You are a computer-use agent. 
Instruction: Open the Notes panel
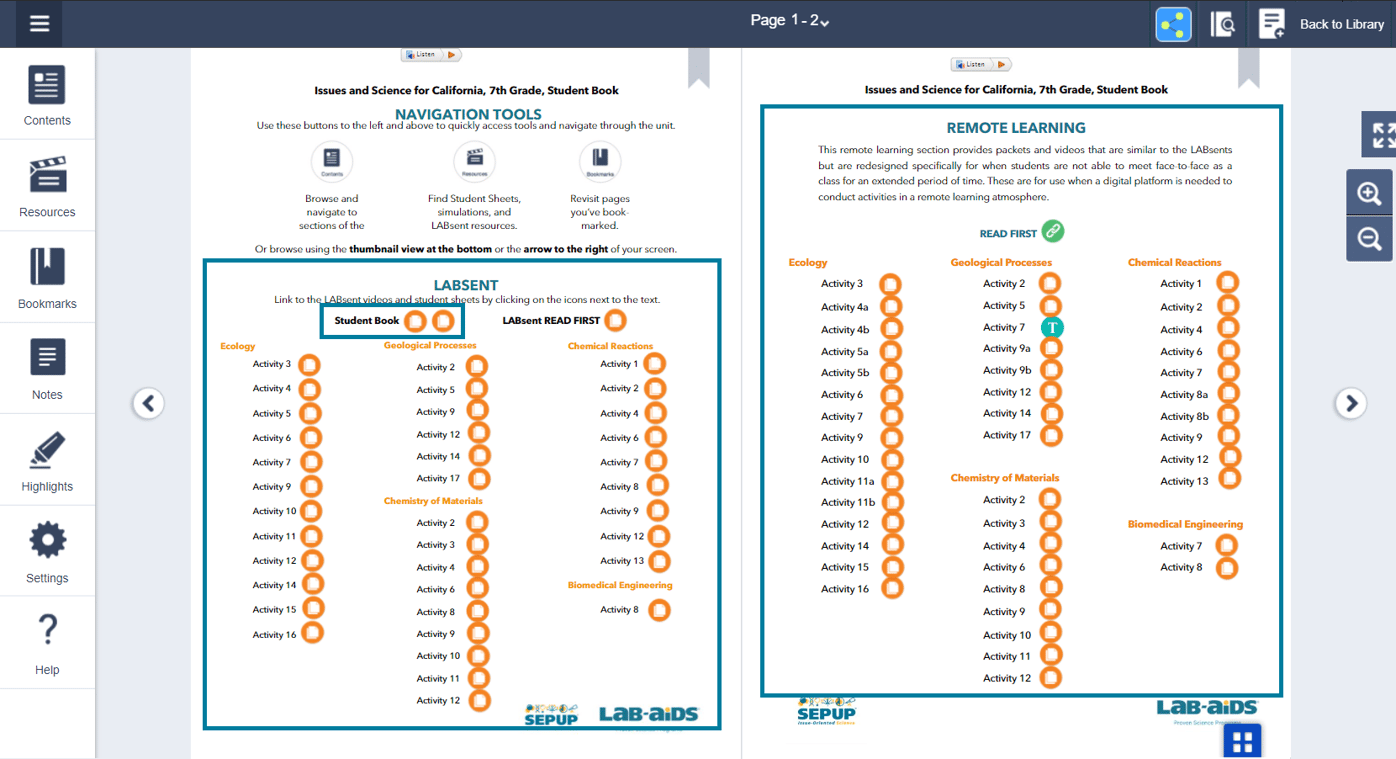pos(47,369)
